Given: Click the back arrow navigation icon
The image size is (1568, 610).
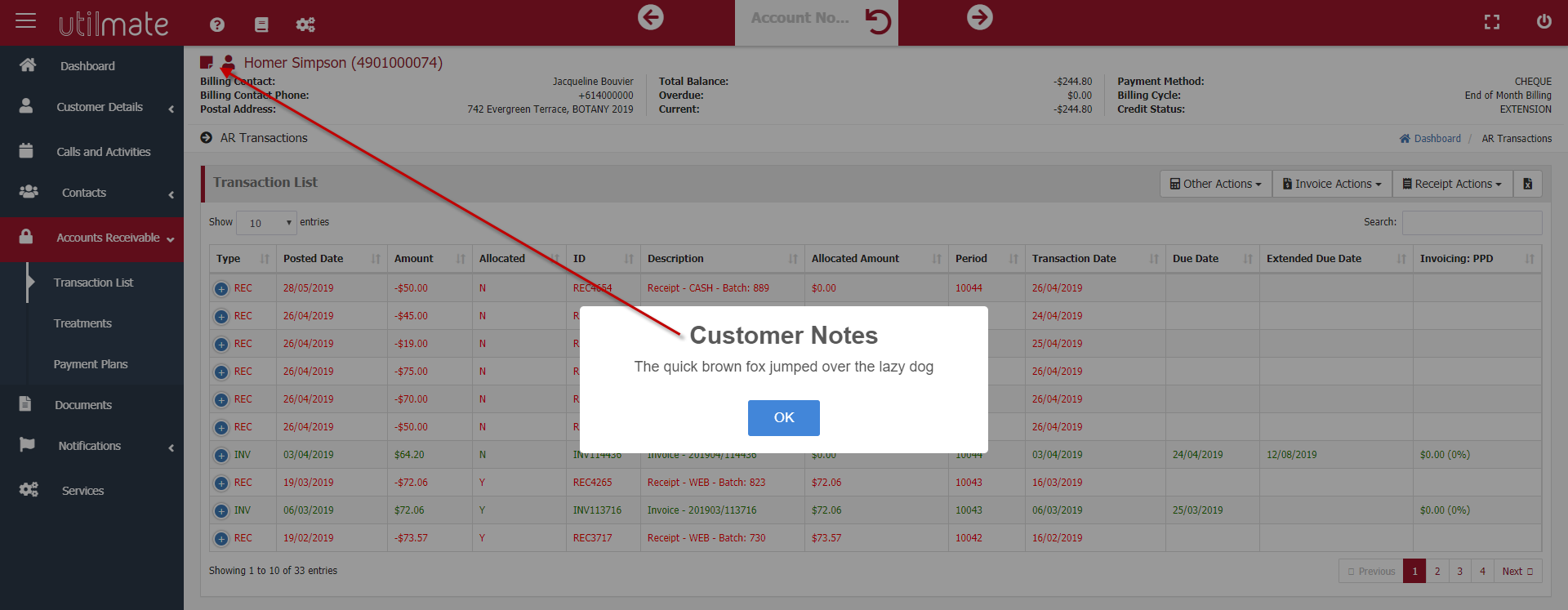Looking at the screenshot, I should pos(650,17).
